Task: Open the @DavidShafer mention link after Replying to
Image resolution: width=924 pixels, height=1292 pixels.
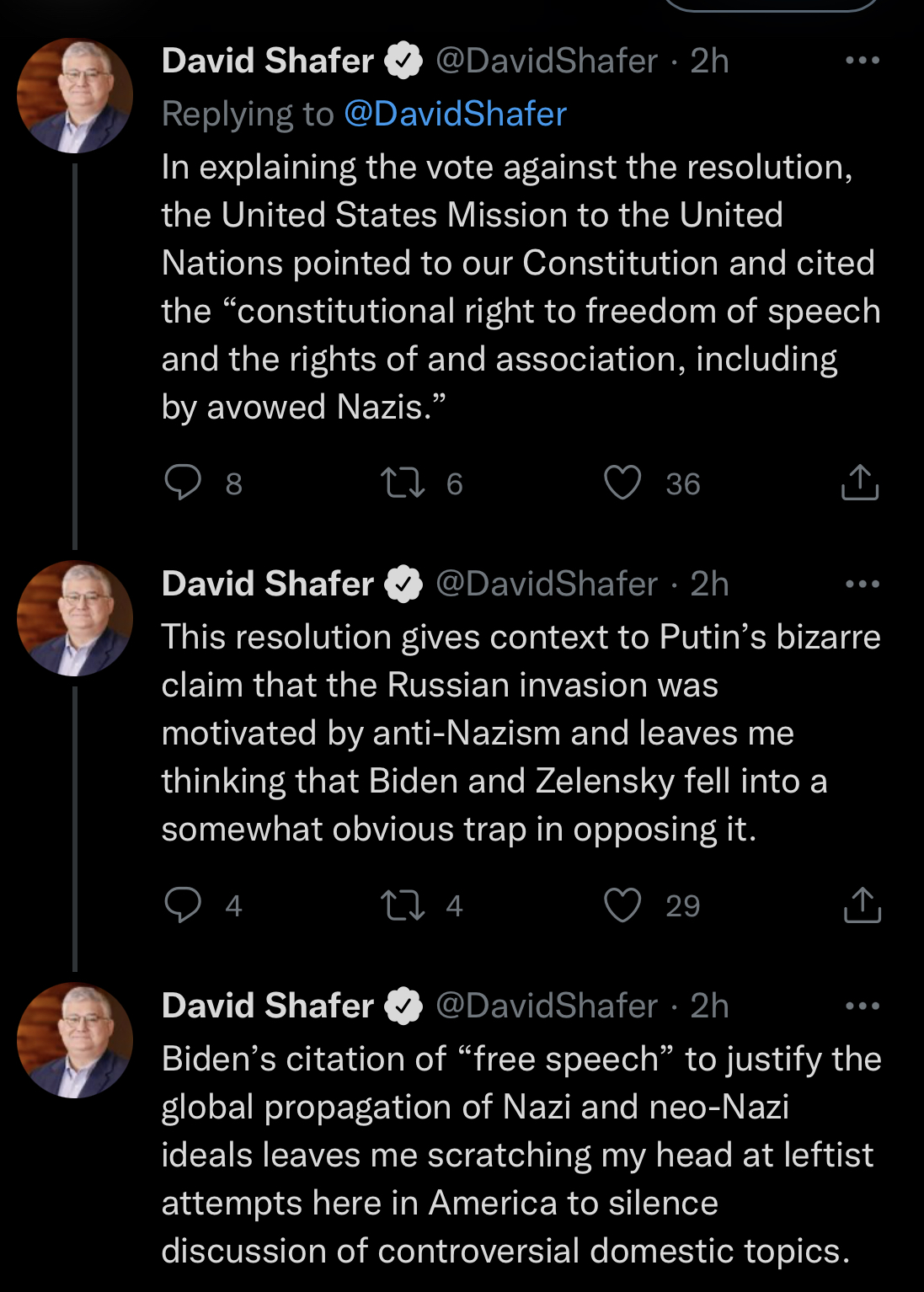Action: [455, 114]
